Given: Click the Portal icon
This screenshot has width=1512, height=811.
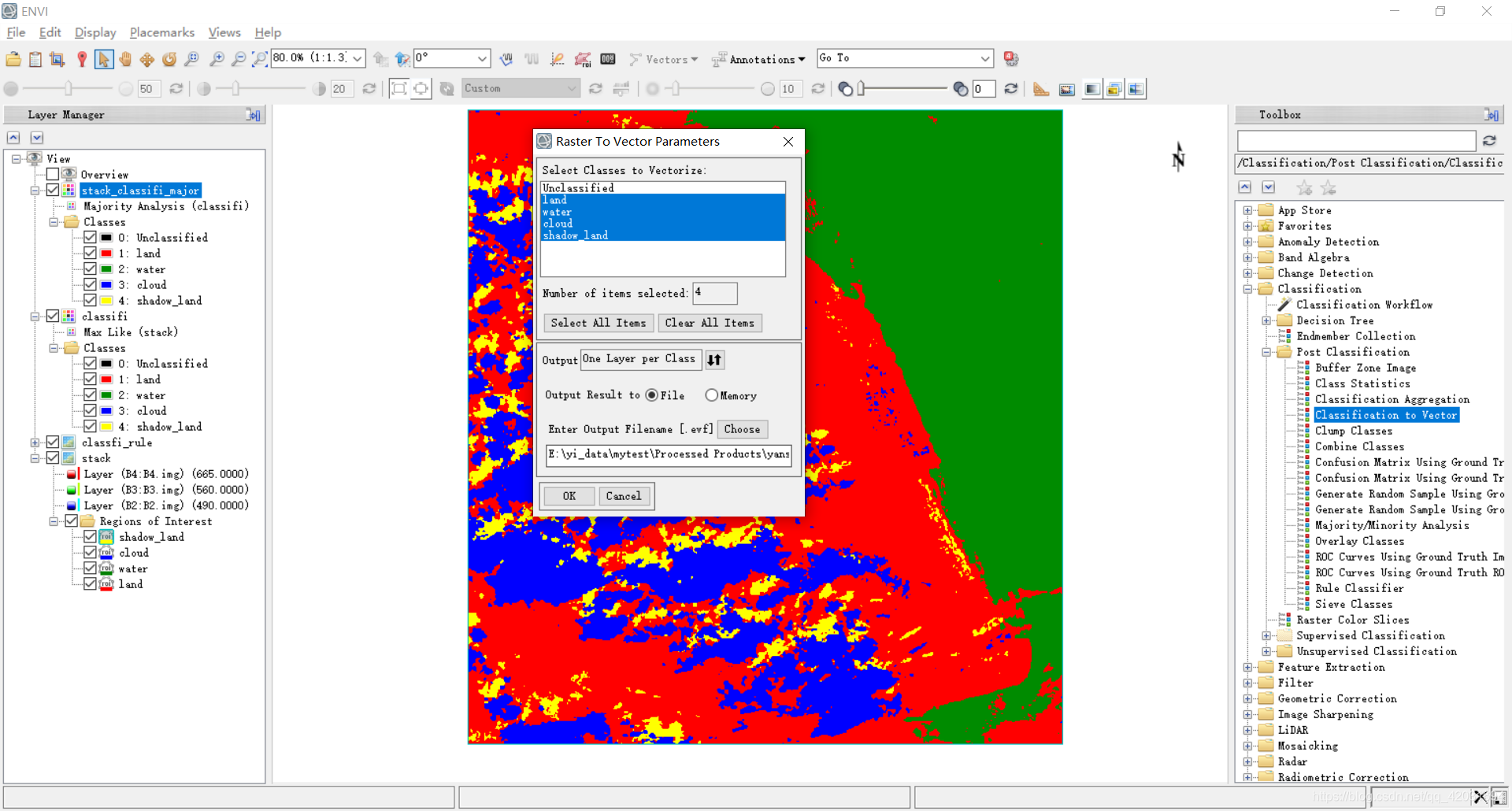Looking at the screenshot, I should tap(1067, 89).
